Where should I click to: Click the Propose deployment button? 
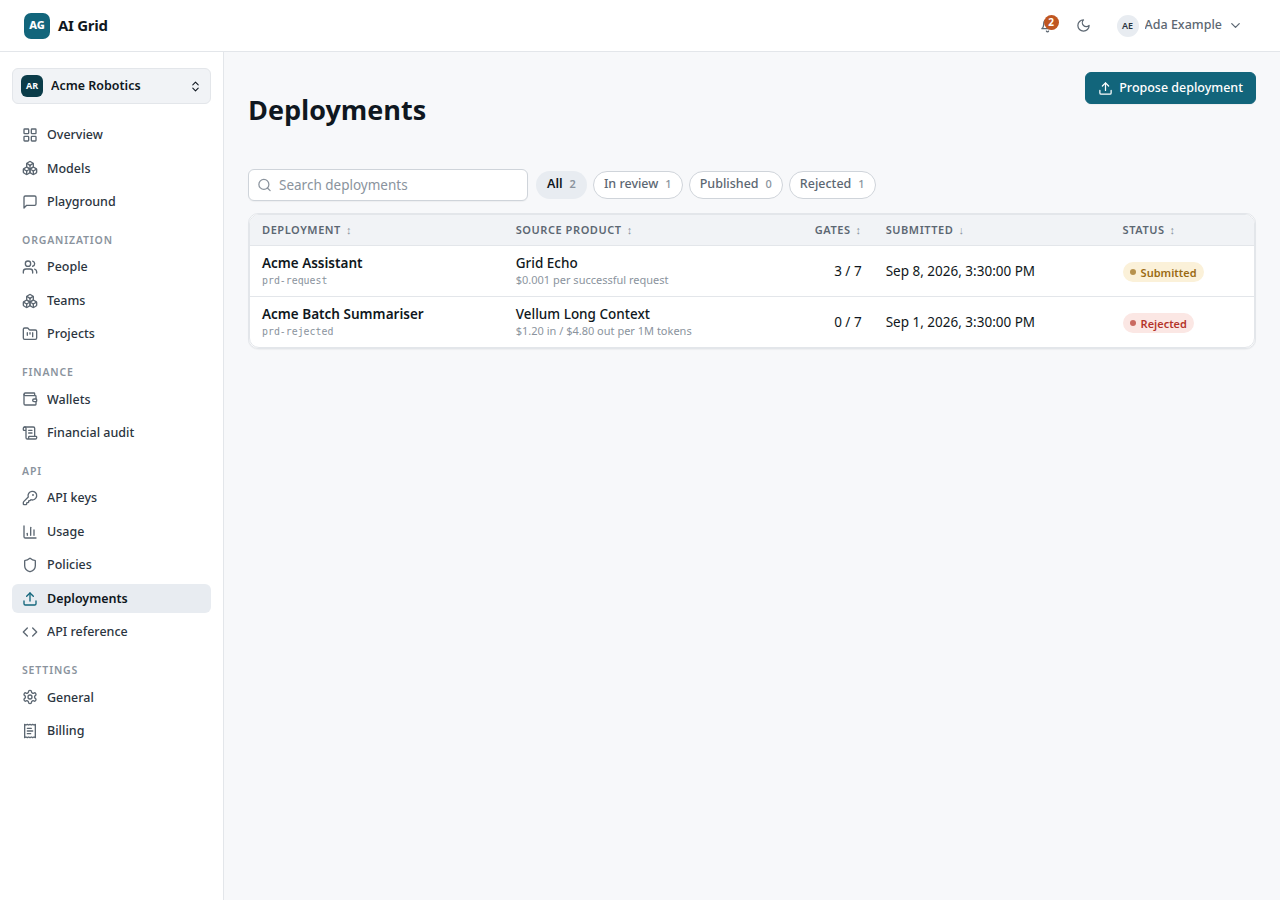point(1170,88)
